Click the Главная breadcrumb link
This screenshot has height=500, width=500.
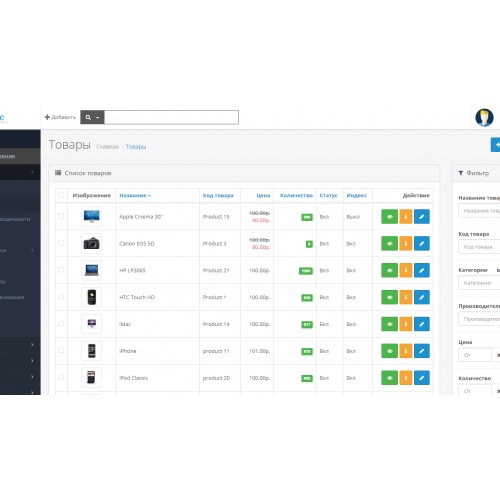108,147
